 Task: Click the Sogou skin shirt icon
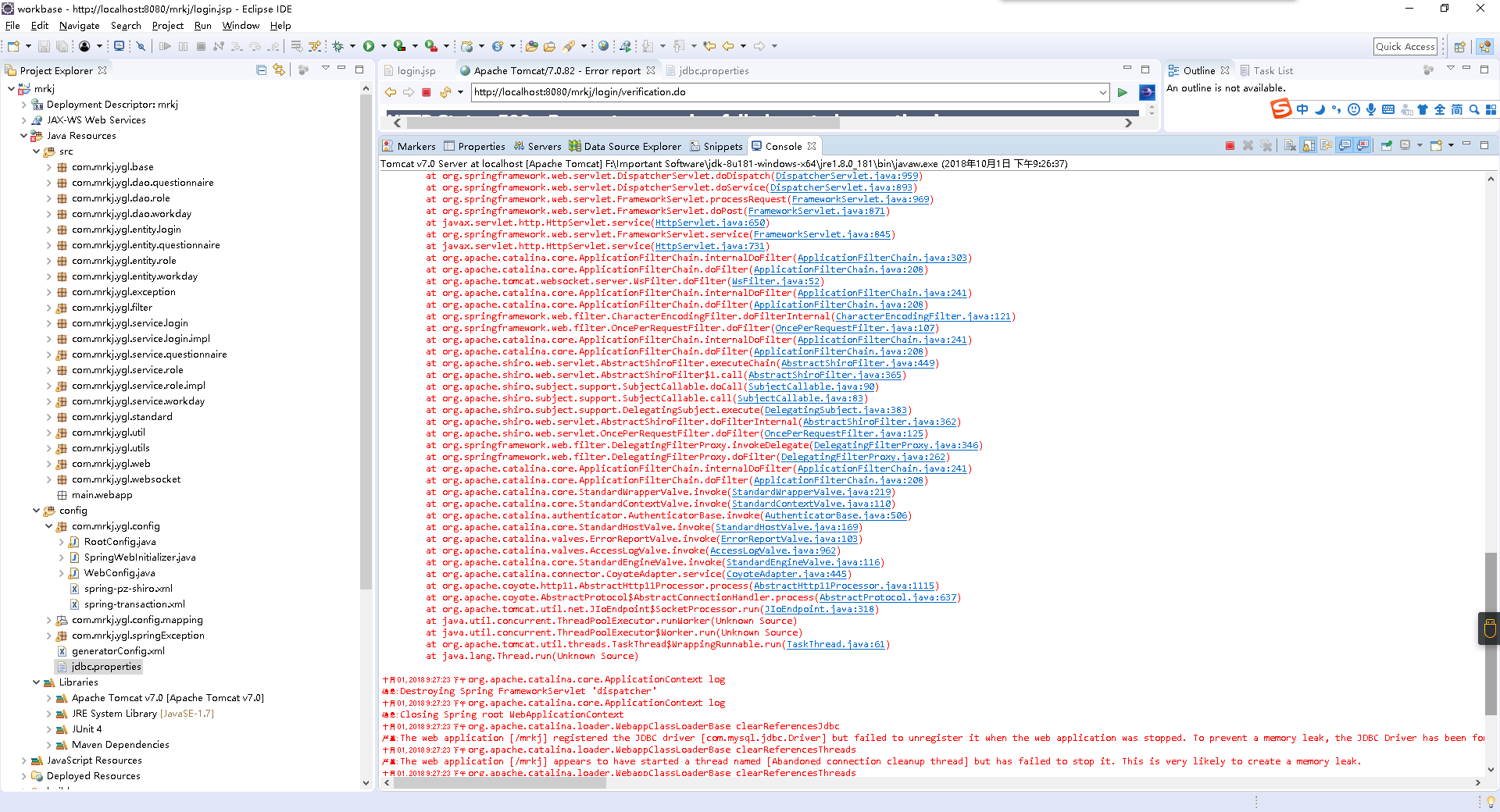[1423, 109]
